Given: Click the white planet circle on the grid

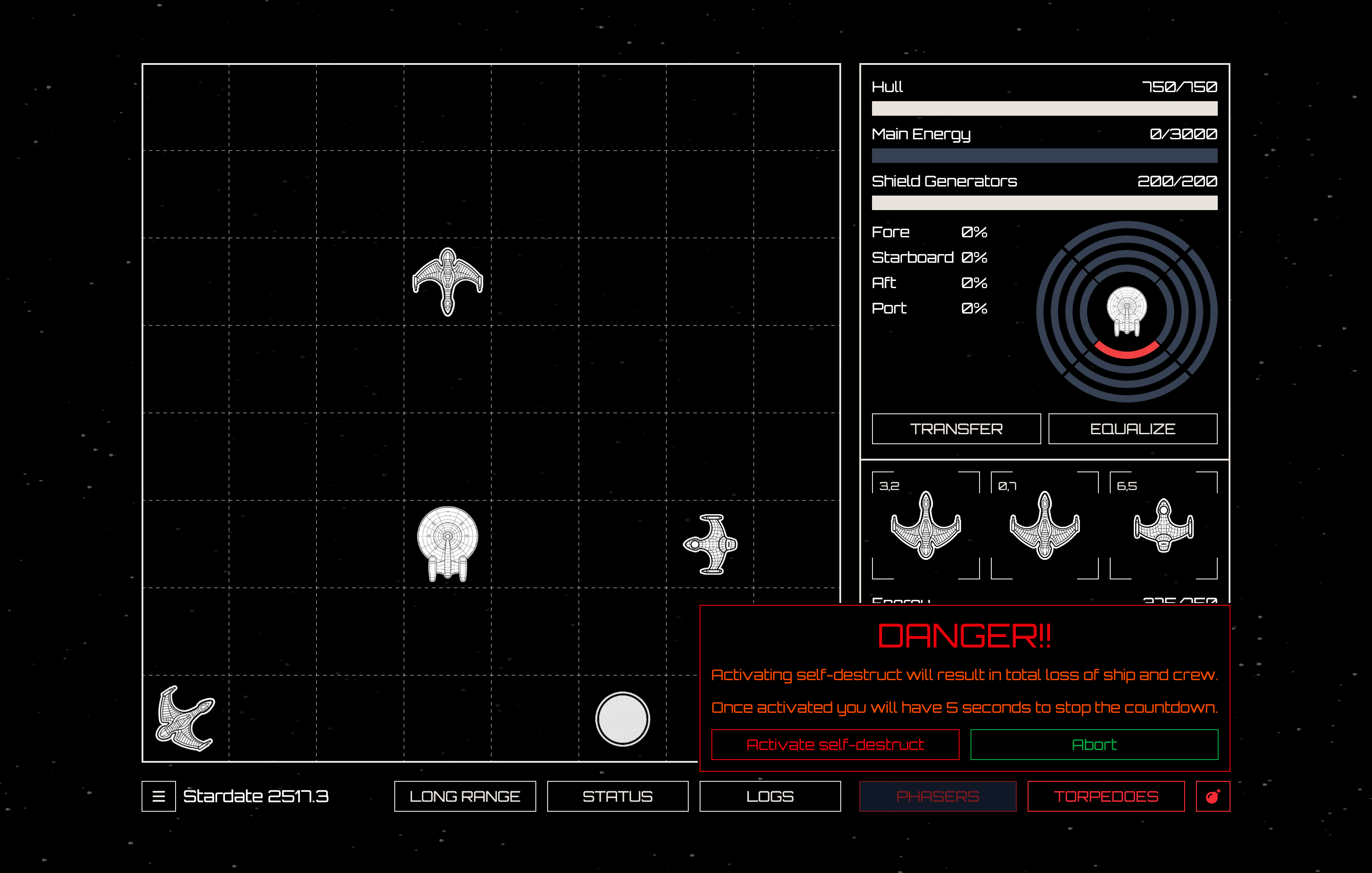Looking at the screenshot, I should (622, 719).
